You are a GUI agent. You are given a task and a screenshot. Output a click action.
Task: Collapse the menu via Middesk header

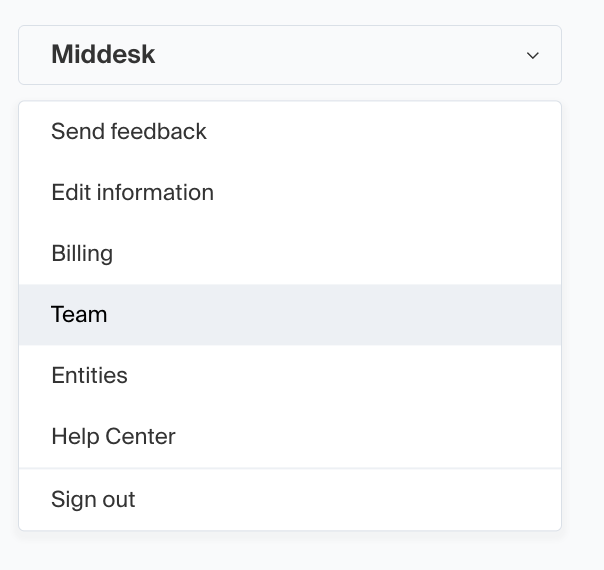289,55
